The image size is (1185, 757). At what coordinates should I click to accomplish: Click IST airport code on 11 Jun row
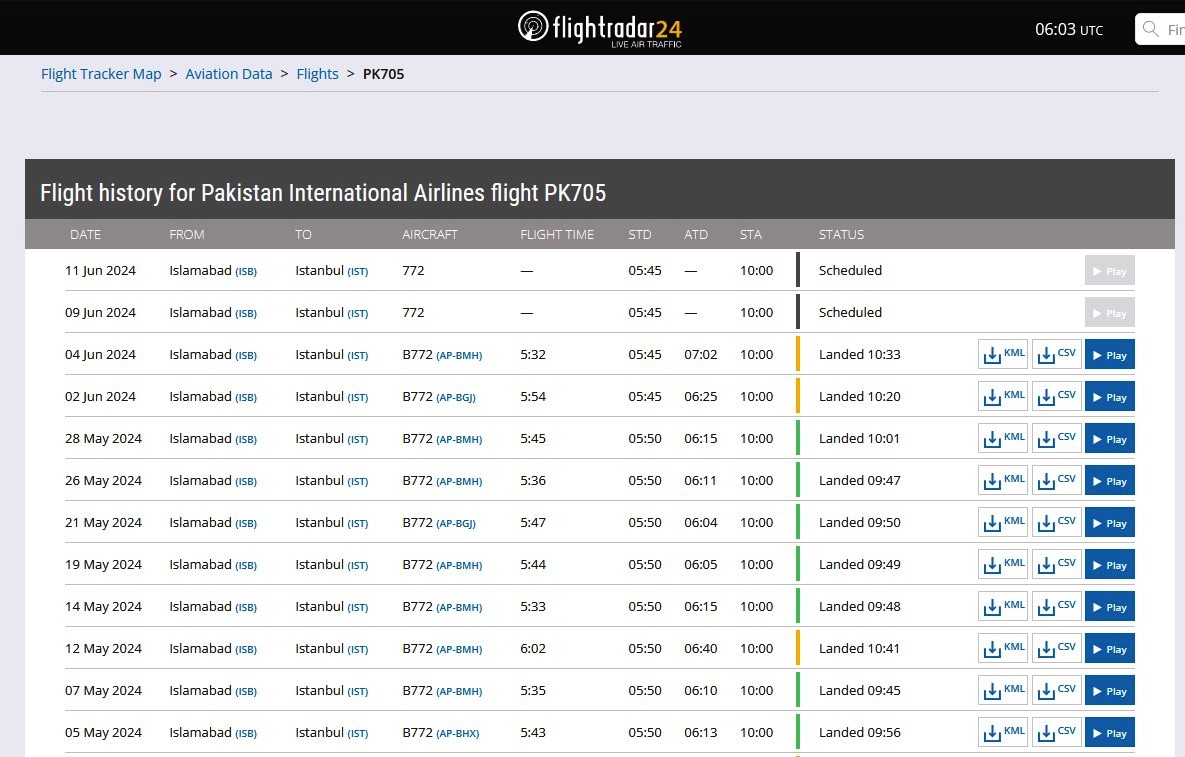pyautogui.click(x=357, y=272)
